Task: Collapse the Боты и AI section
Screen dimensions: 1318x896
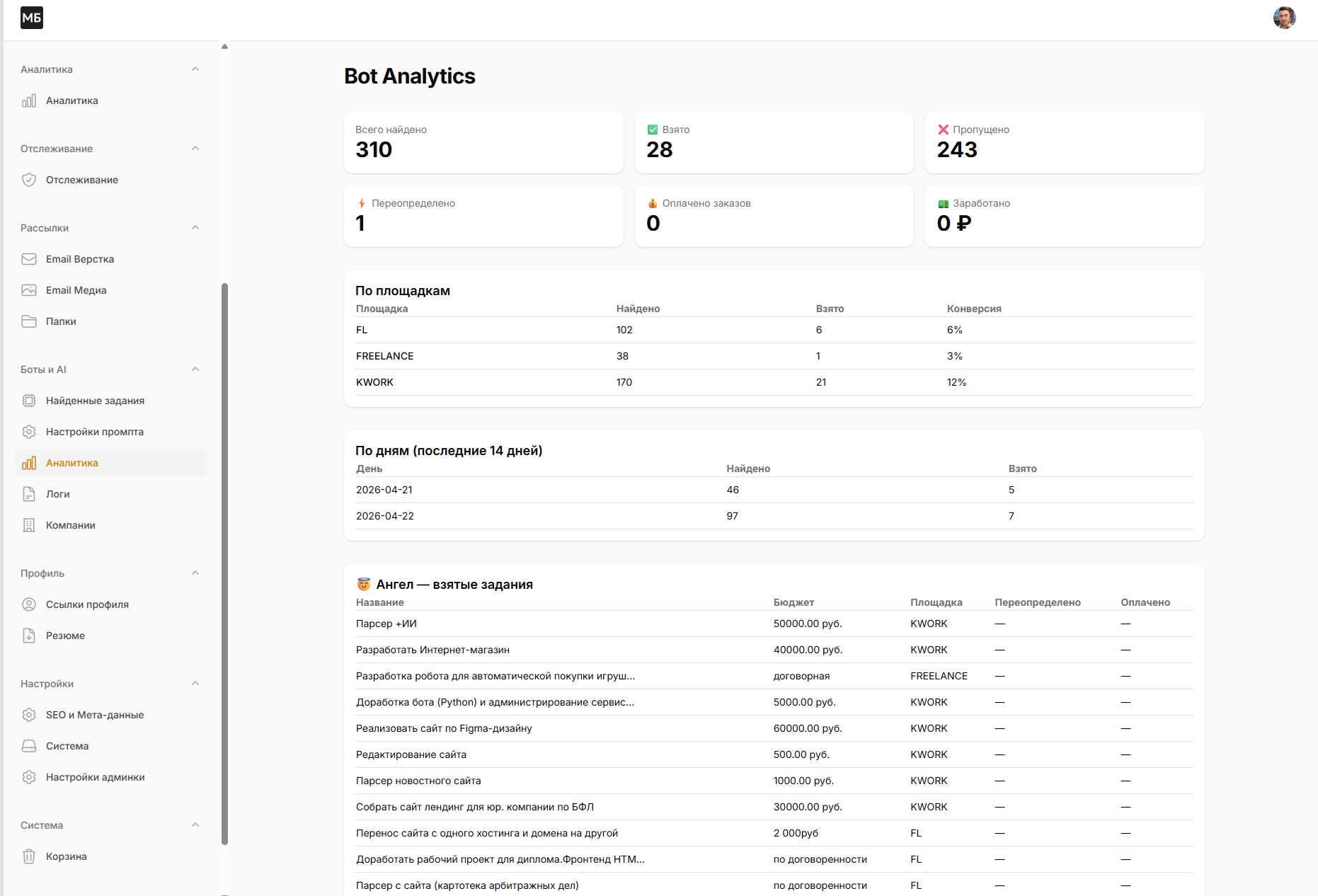Action: tap(195, 369)
